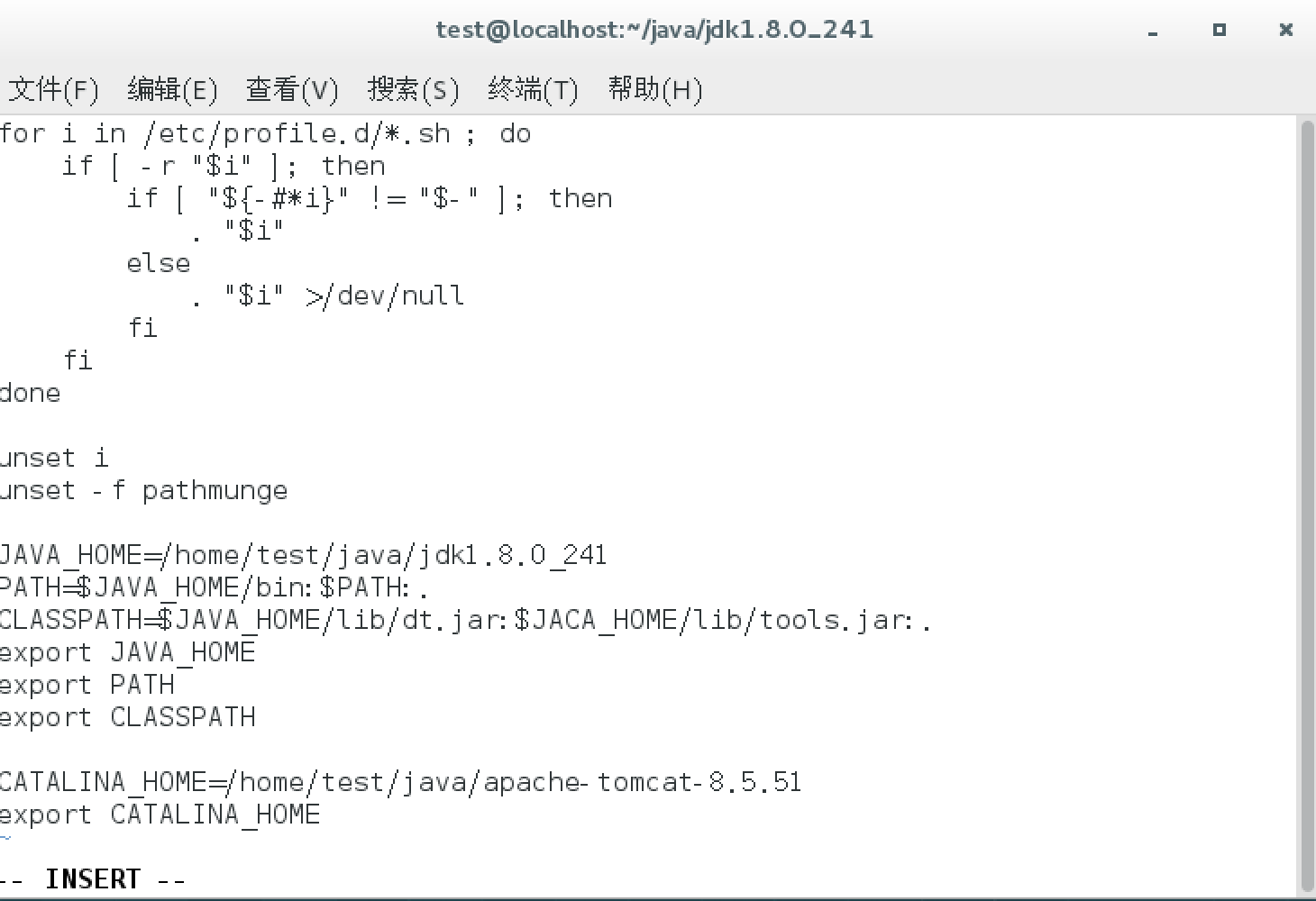Click the JAVA_HOME=/home/test/java/jdk1.8.0_241 line
The image size is (1316, 901).
302,555
